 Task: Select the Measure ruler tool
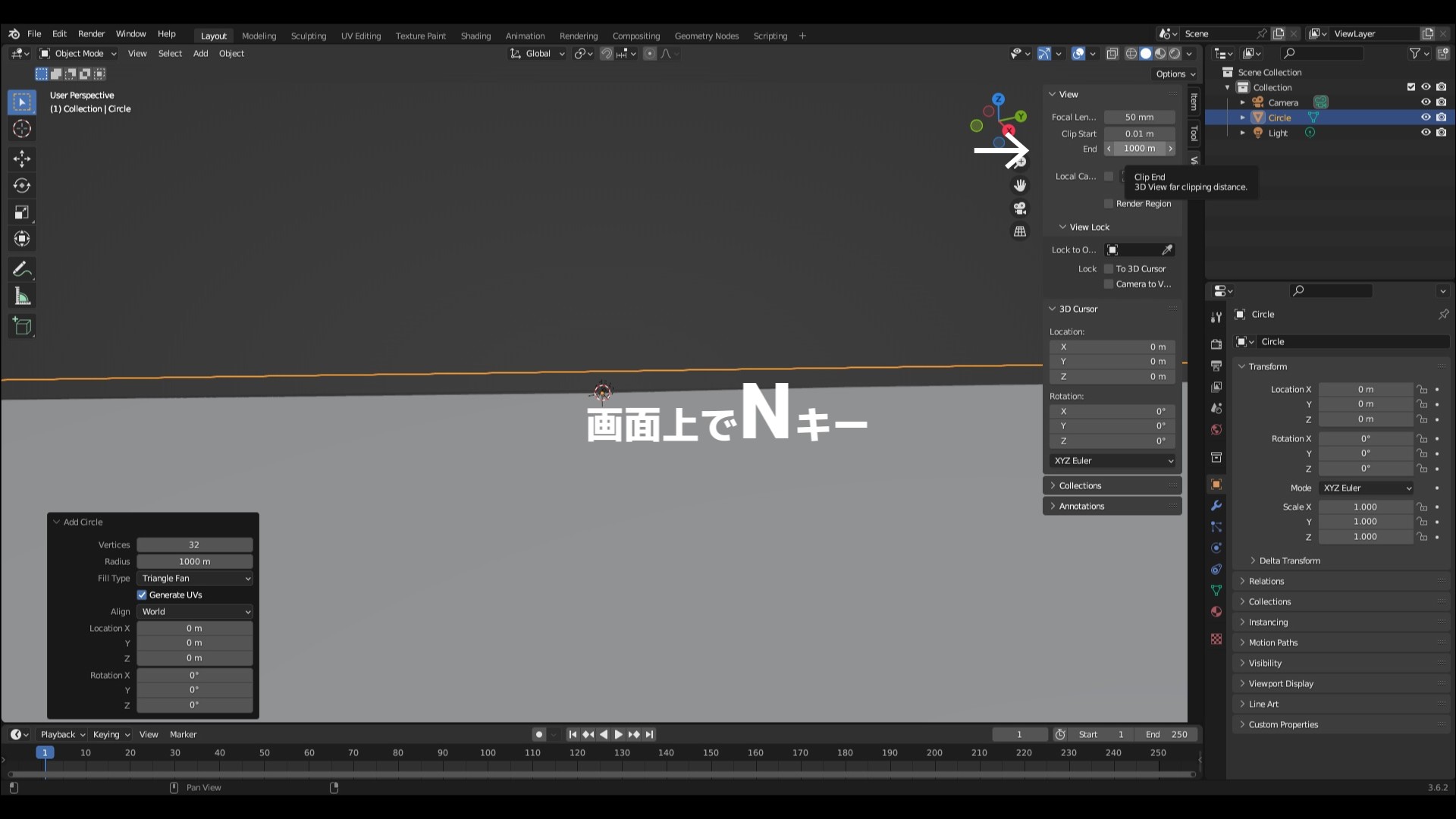[x=22, y=297]
